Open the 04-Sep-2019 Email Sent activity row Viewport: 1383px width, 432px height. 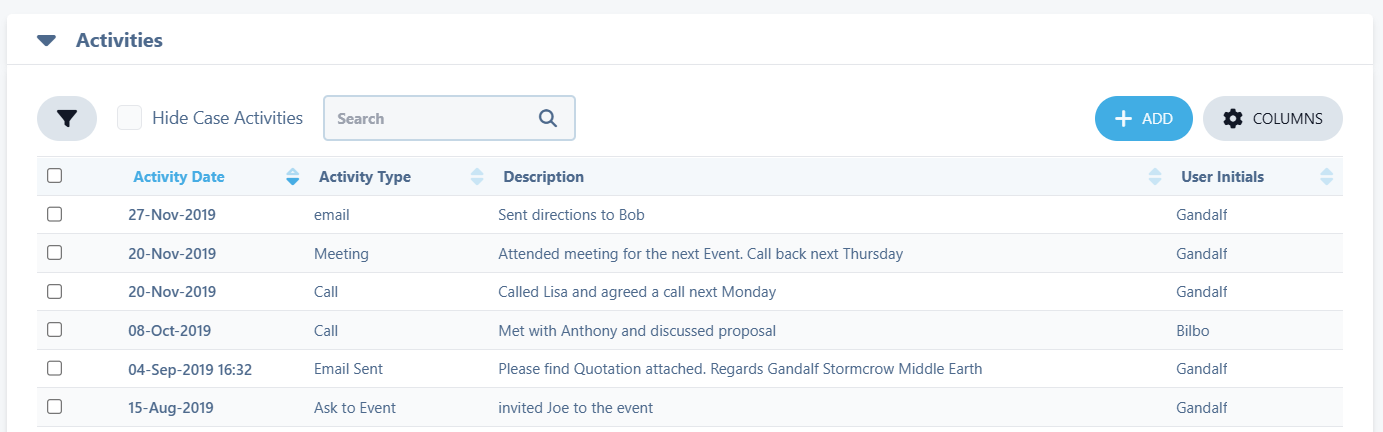[739, 369]
